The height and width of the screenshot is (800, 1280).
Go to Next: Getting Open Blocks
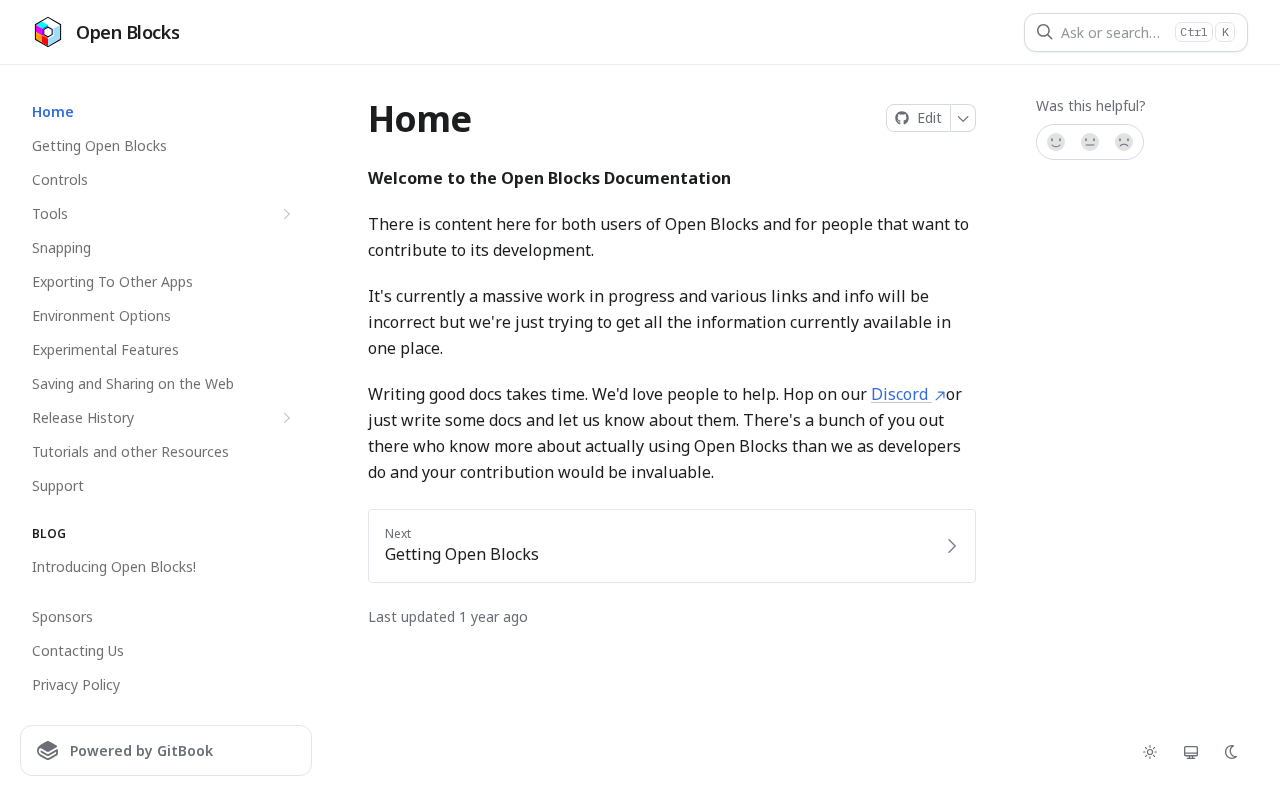click(672, 546)
